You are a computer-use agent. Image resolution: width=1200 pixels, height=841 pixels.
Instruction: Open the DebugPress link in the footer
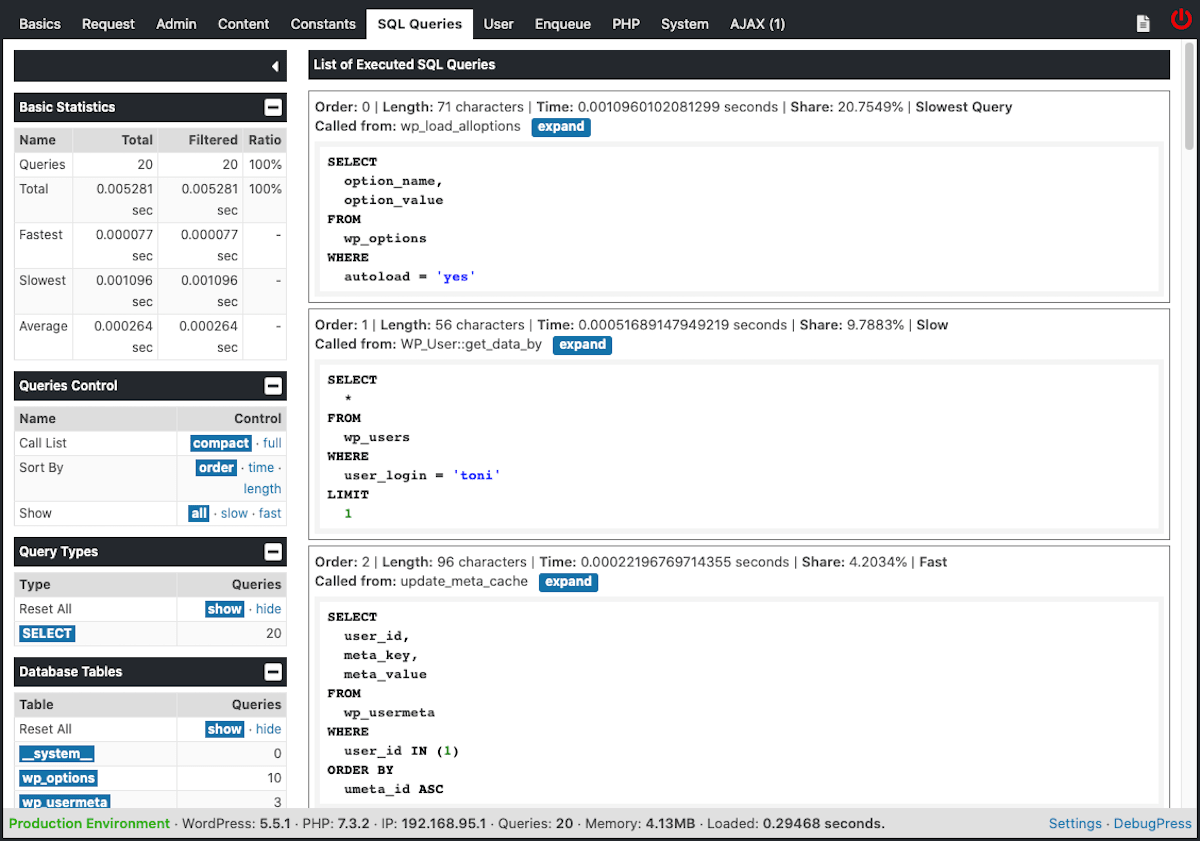point(1152,823)
